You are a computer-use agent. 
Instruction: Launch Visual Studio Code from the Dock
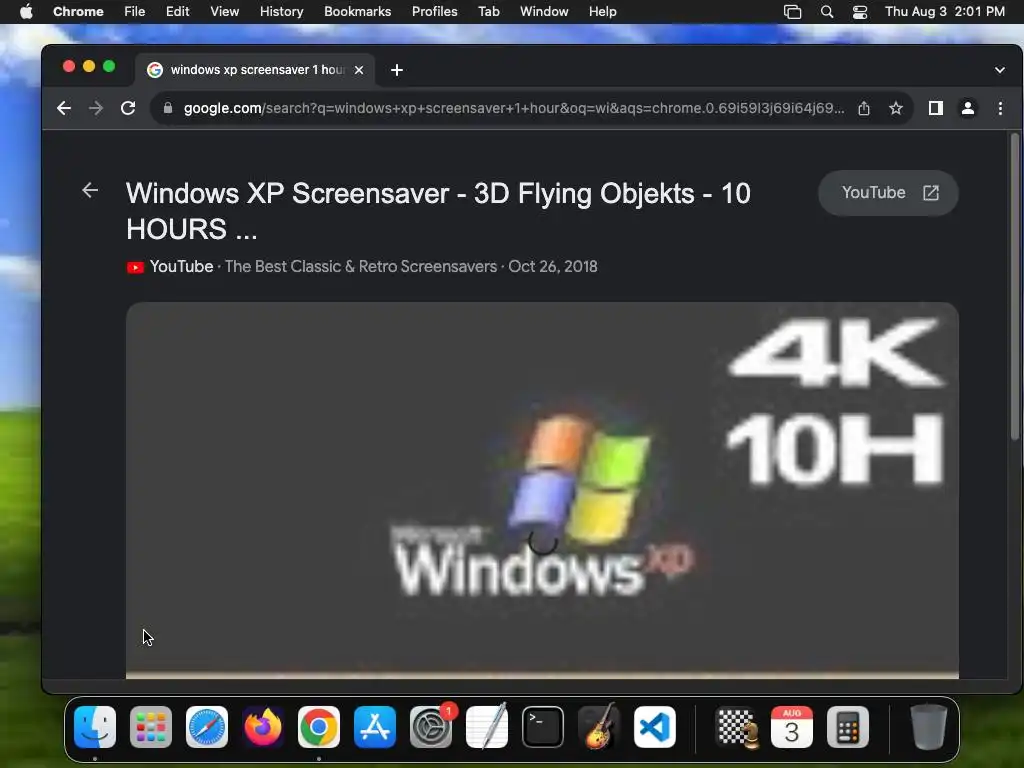[655, 727]
